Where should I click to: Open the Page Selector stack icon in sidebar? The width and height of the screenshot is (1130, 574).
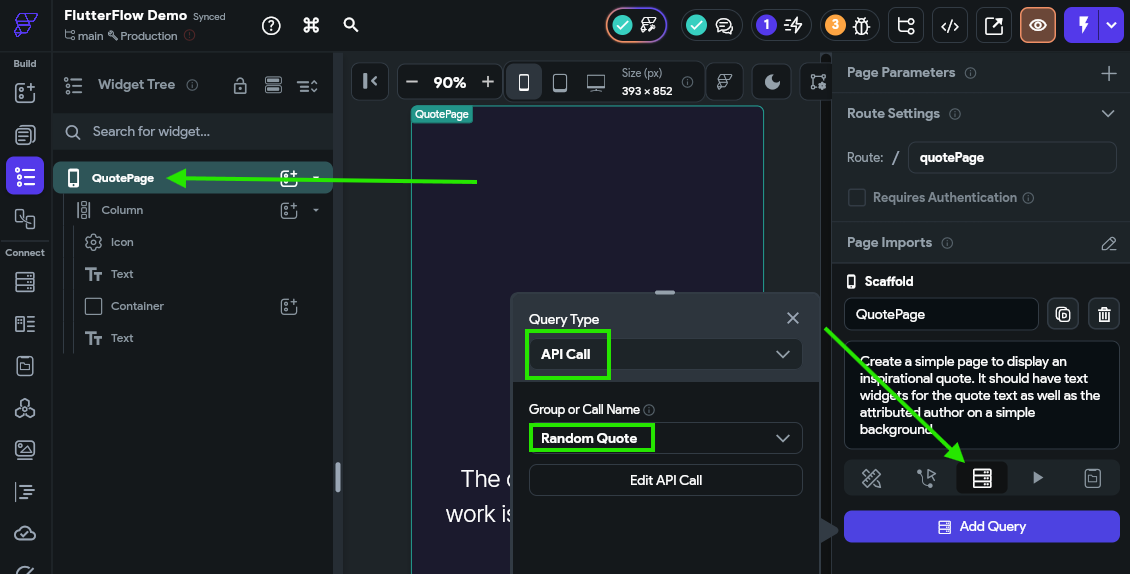coord(25,135)
